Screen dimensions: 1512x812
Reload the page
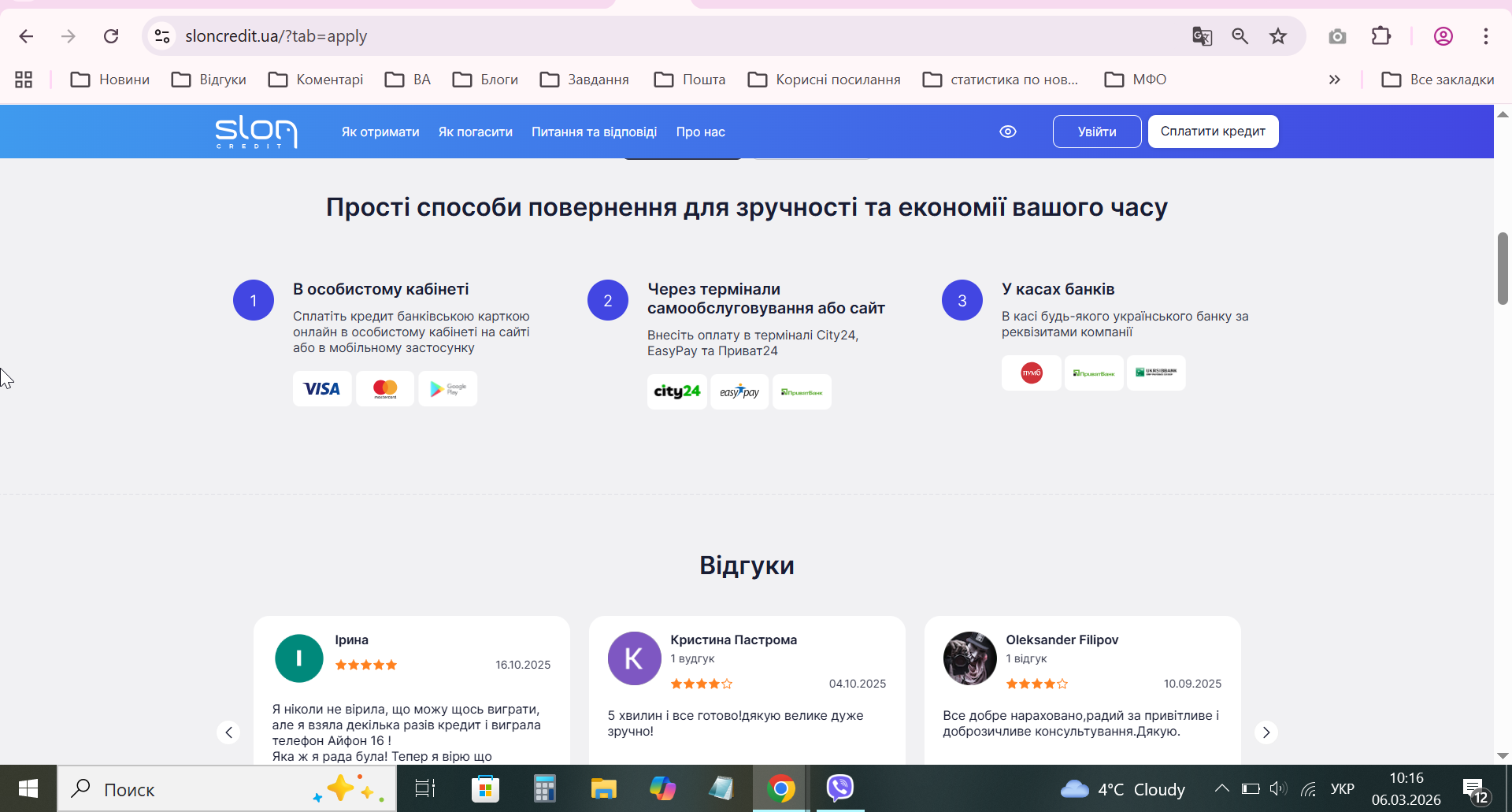111,36
